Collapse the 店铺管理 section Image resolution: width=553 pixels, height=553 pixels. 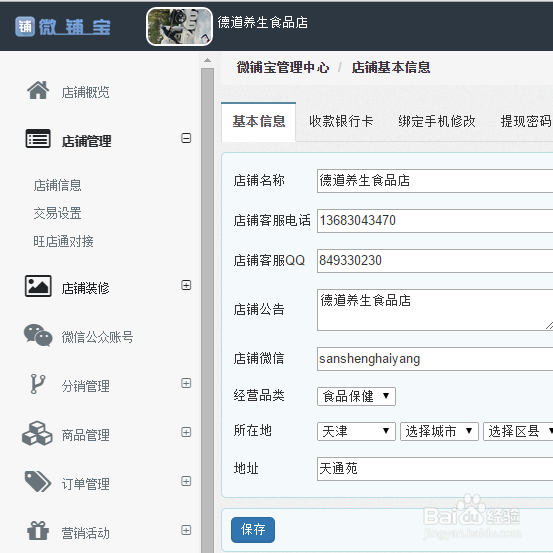(x=186, y=138)
